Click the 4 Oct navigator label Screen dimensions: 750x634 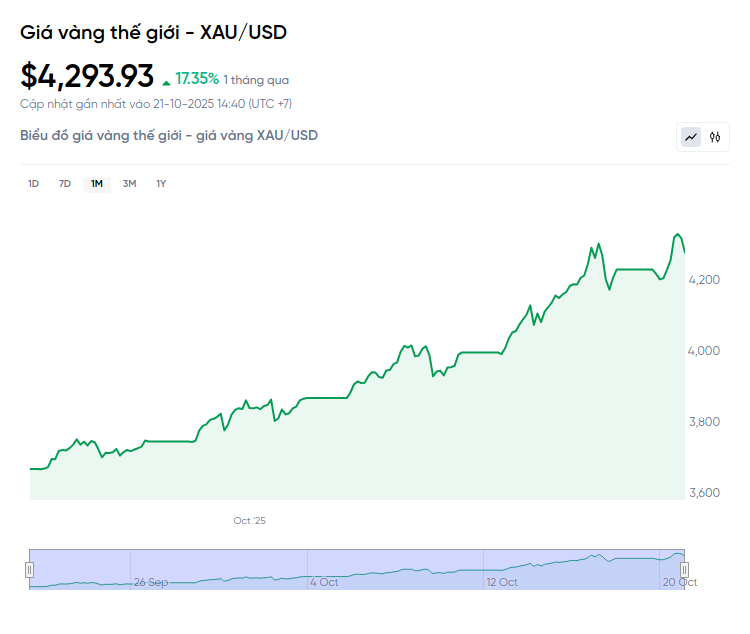coord(326,581)
